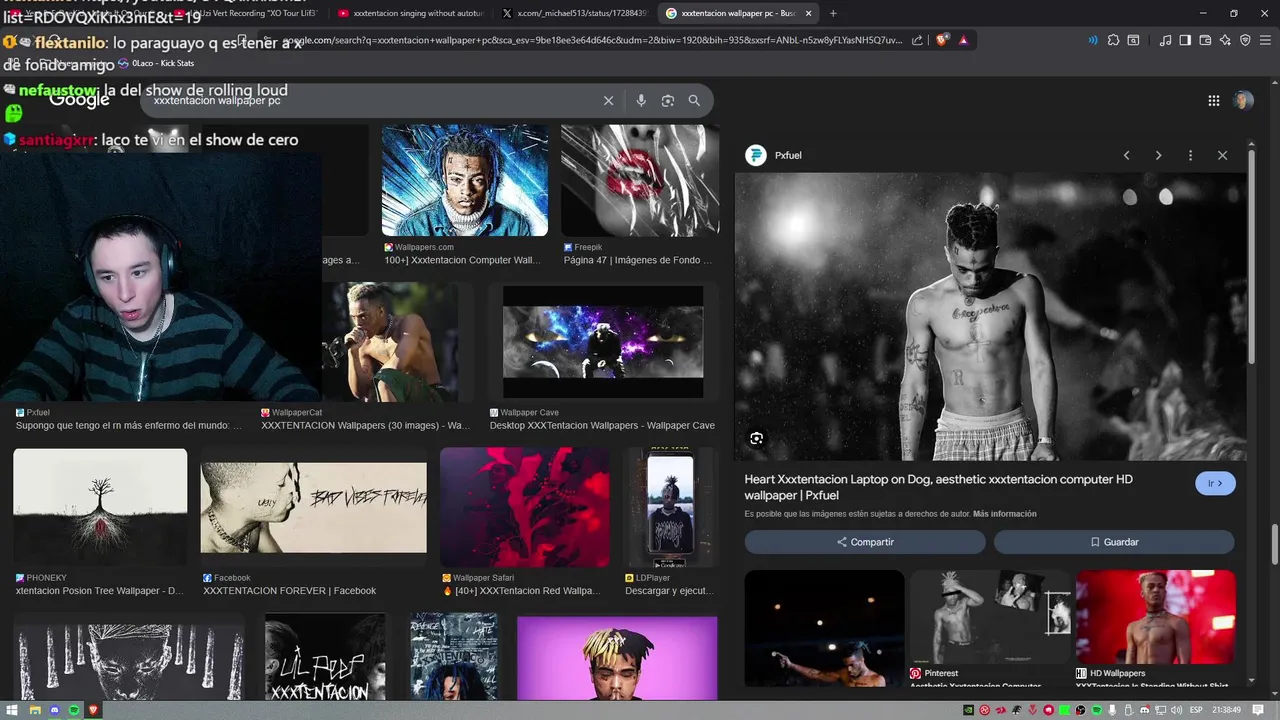
Task: Open the browser hamburger main menu
Action: point(1265,40)
